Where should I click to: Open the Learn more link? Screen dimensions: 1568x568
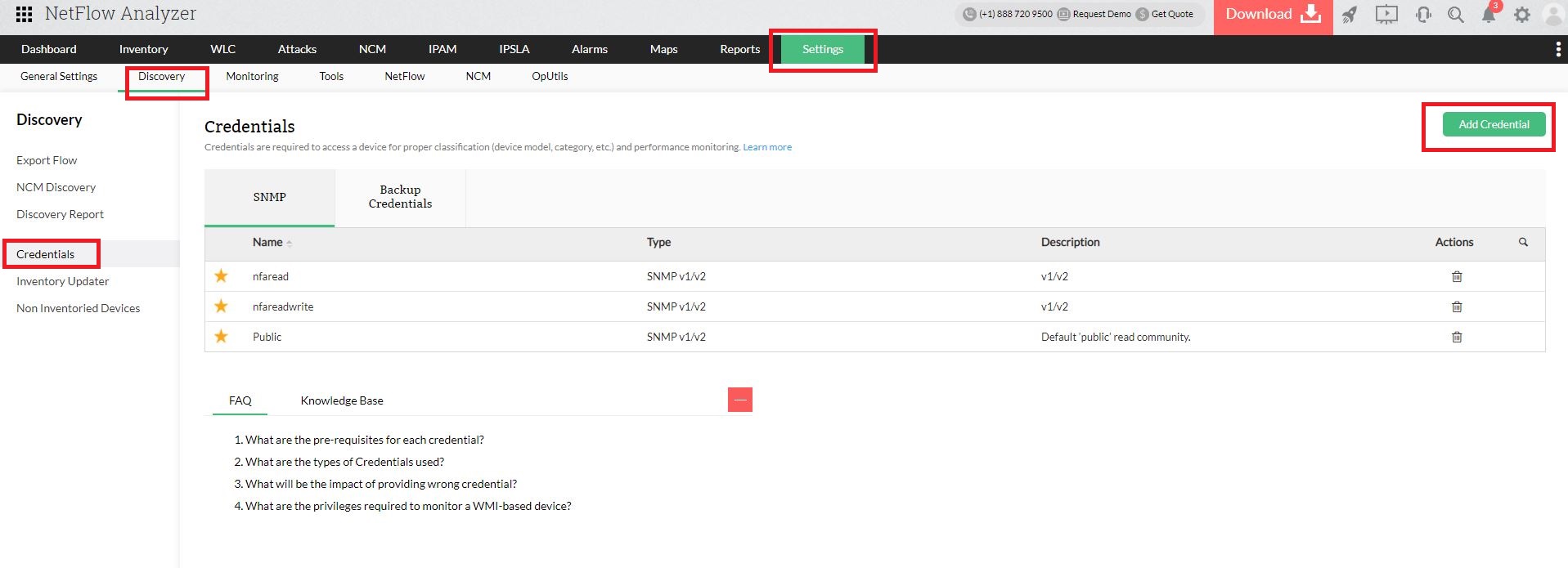[767, 147]
